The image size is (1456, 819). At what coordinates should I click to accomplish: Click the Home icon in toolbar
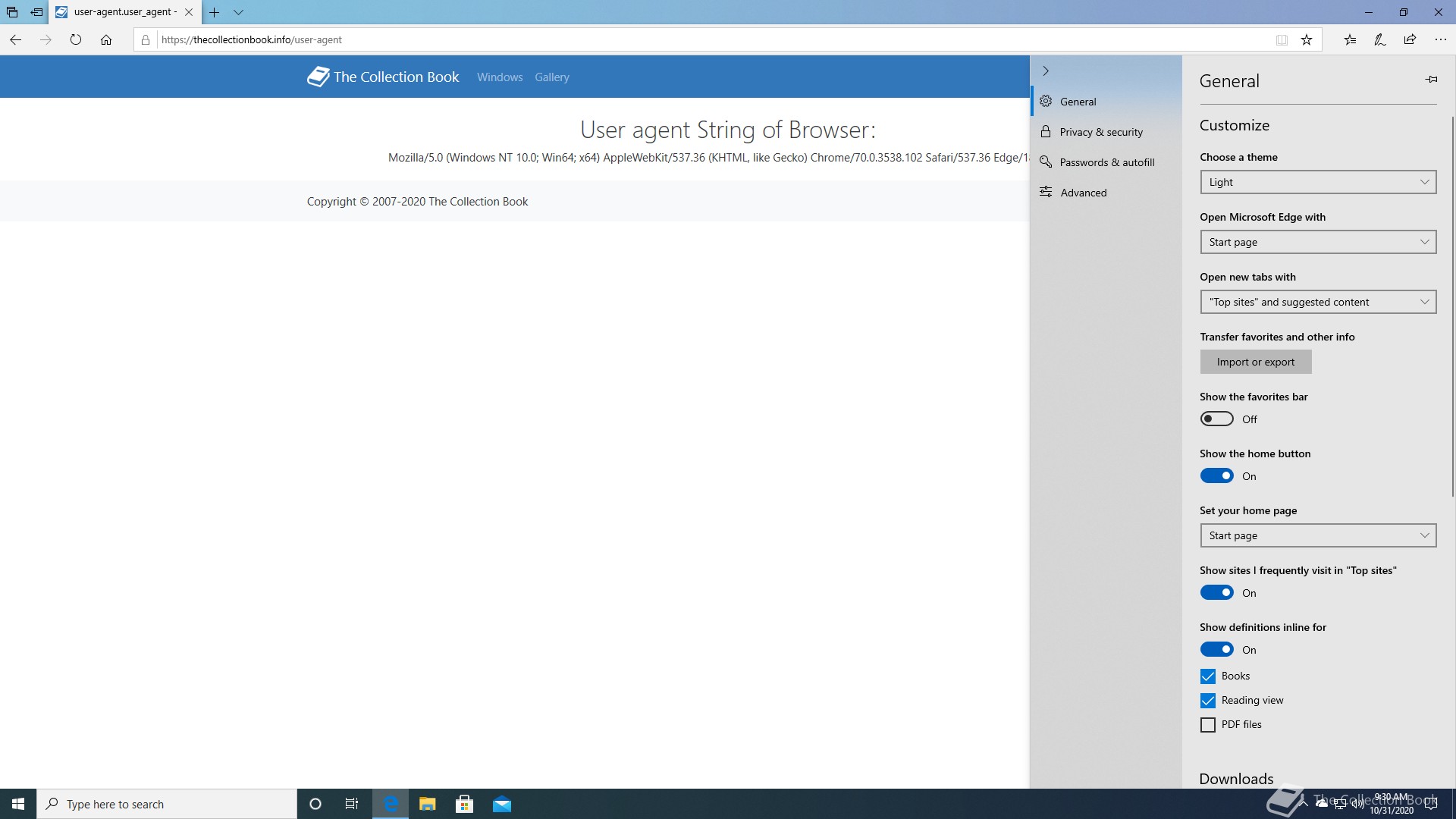(106, 39)
